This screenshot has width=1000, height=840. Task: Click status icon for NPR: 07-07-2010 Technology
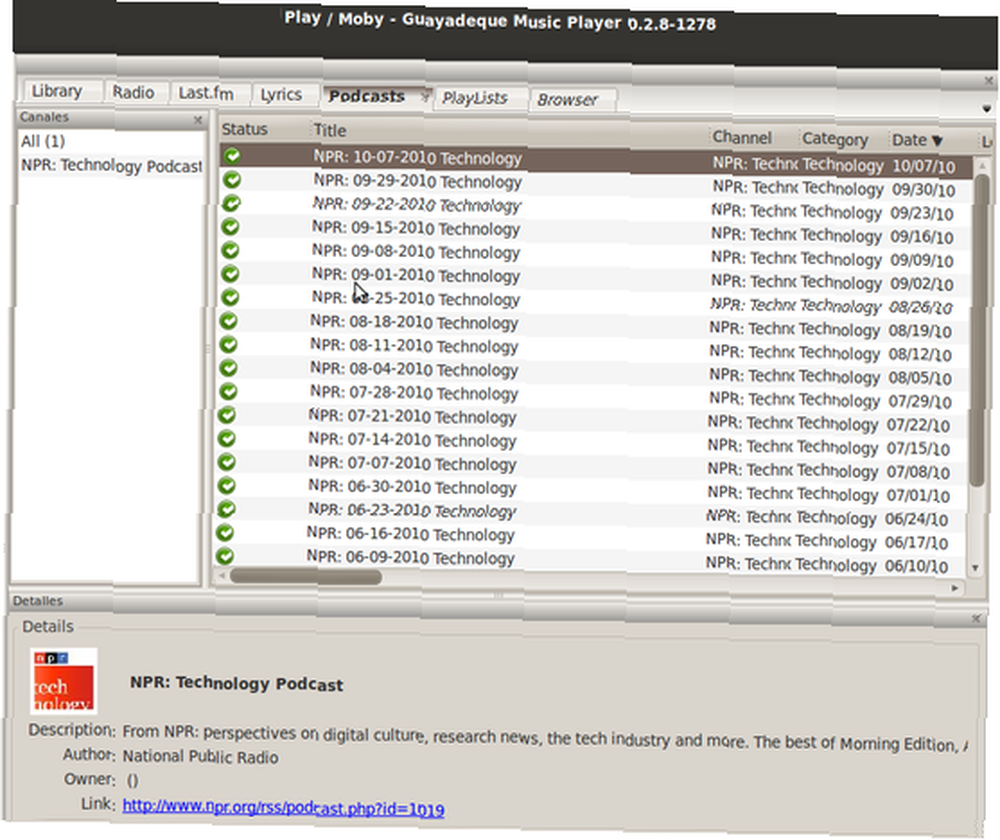(227, 462)
